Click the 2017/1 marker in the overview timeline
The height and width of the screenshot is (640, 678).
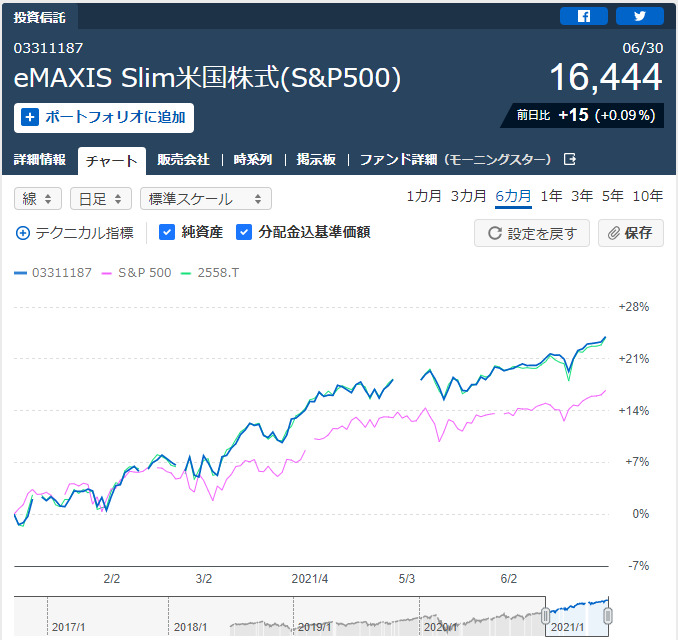pos(68,627)
